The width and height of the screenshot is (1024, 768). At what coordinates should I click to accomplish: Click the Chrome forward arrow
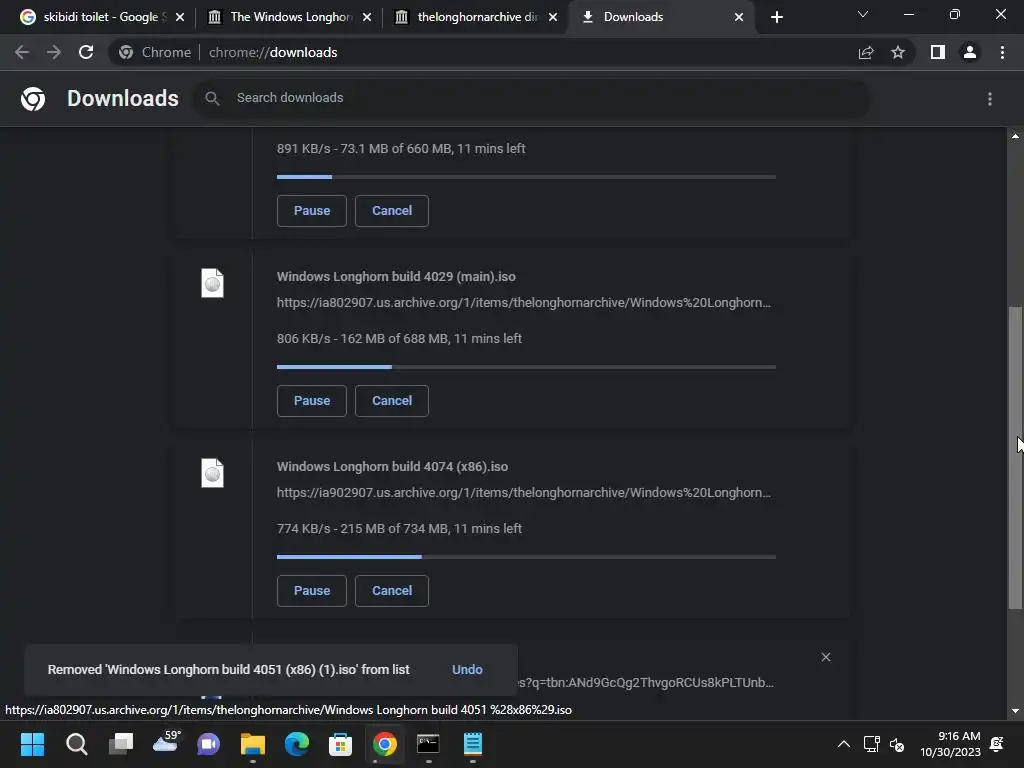point(54,52)
